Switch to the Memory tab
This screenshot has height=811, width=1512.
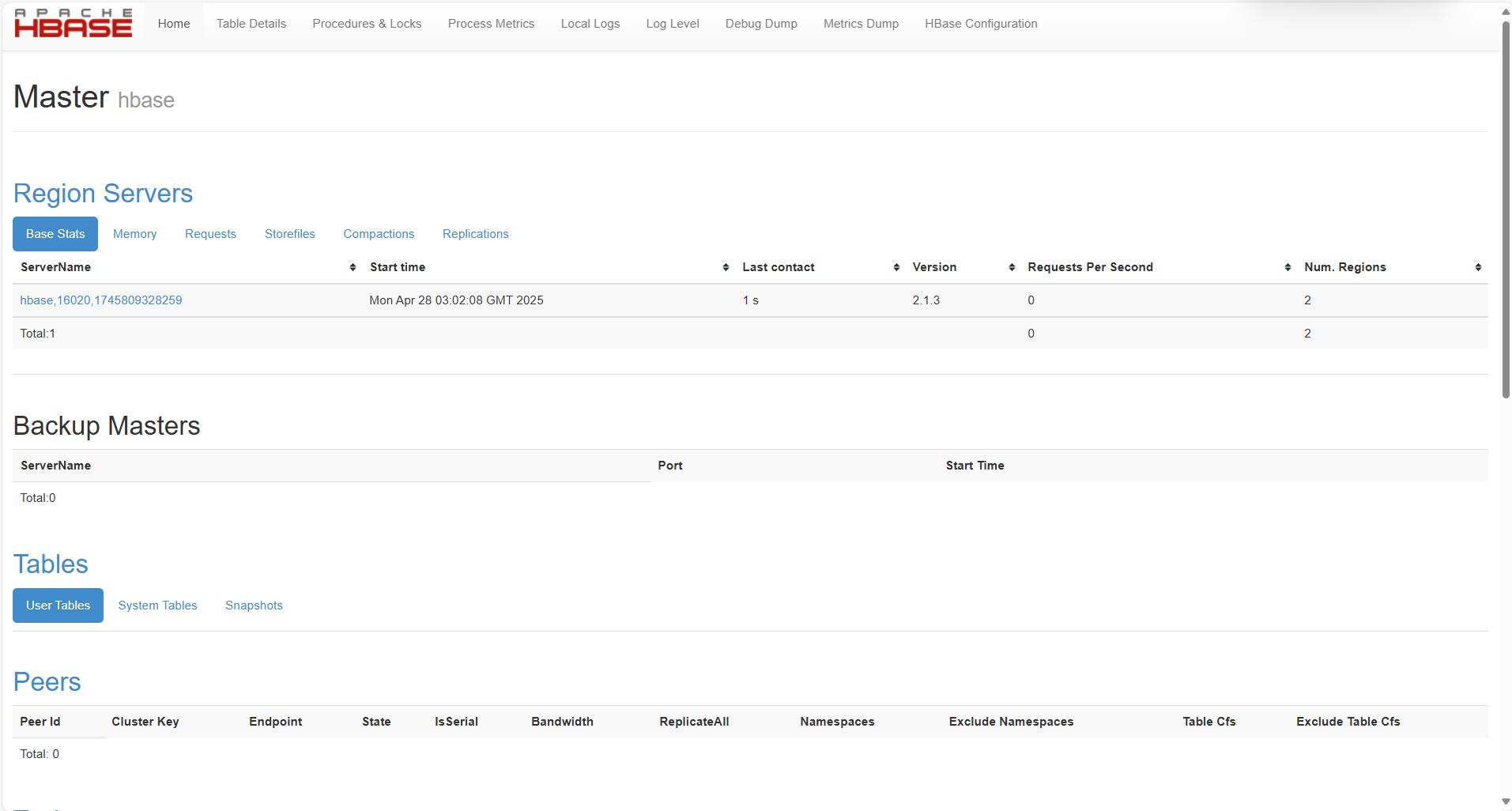(x=134, y=234)
